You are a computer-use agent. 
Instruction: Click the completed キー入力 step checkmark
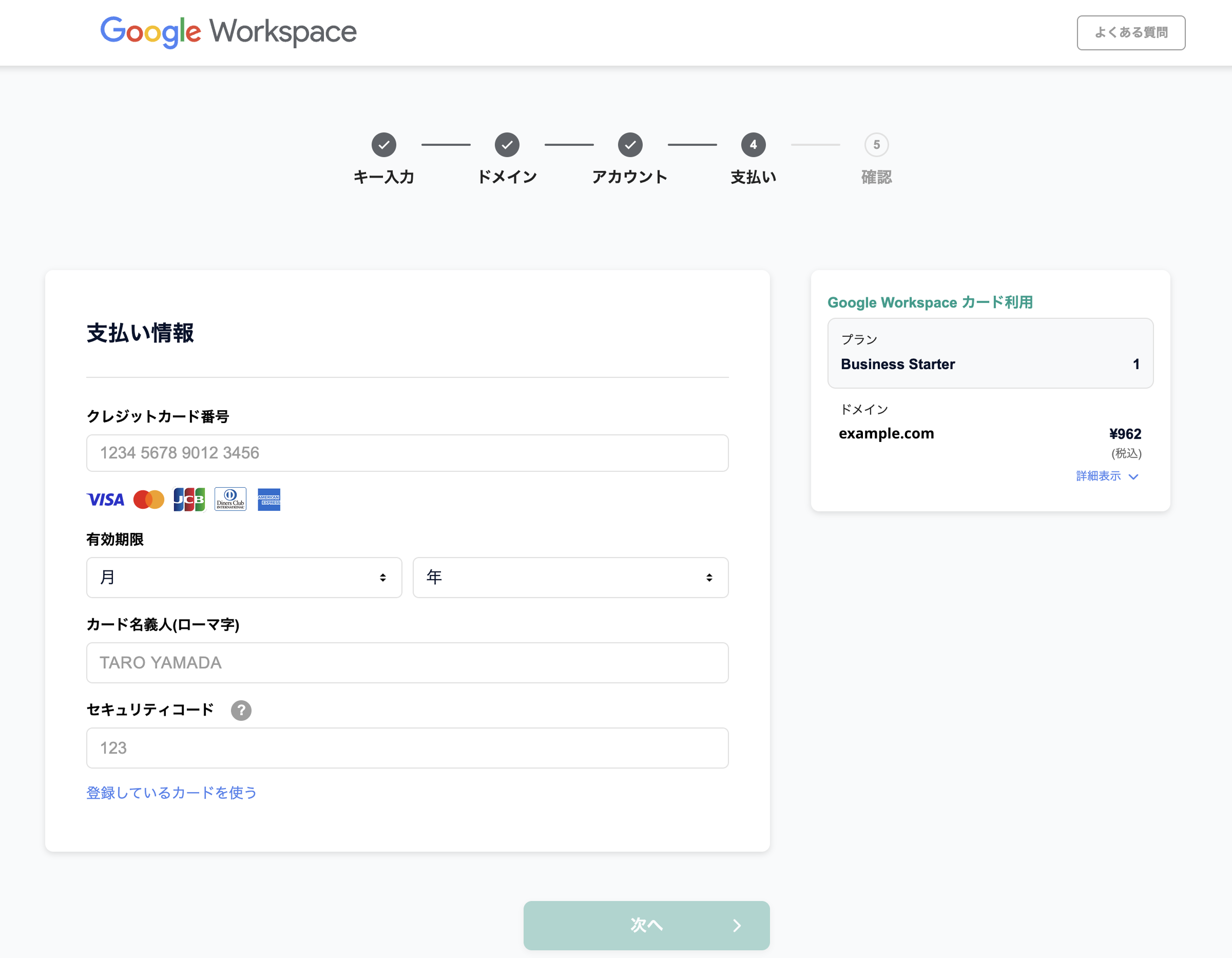tap(384, 144)
